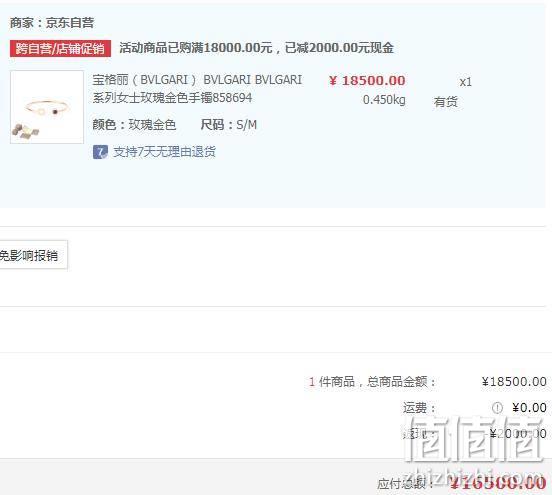Image resolution: width=552 pixels, height=495 pixels.
Task: Click the 0.450kg weight text
Action: [x=384, y=100]
